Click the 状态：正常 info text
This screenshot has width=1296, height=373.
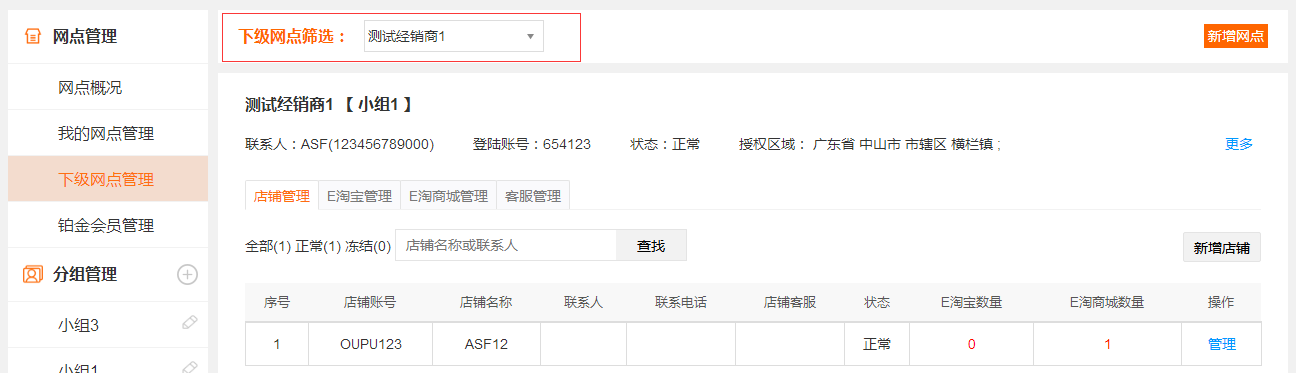665,144
